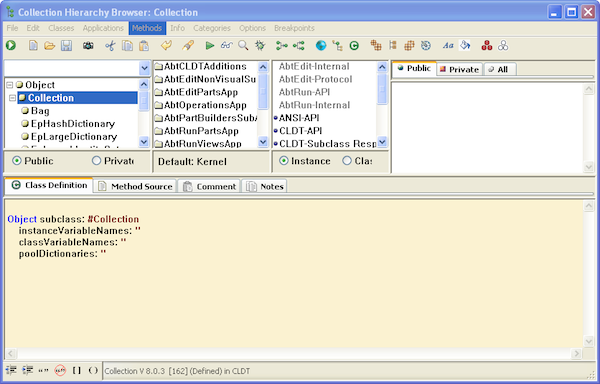Open the File menu
600x384 pixels.
(12, 28)
